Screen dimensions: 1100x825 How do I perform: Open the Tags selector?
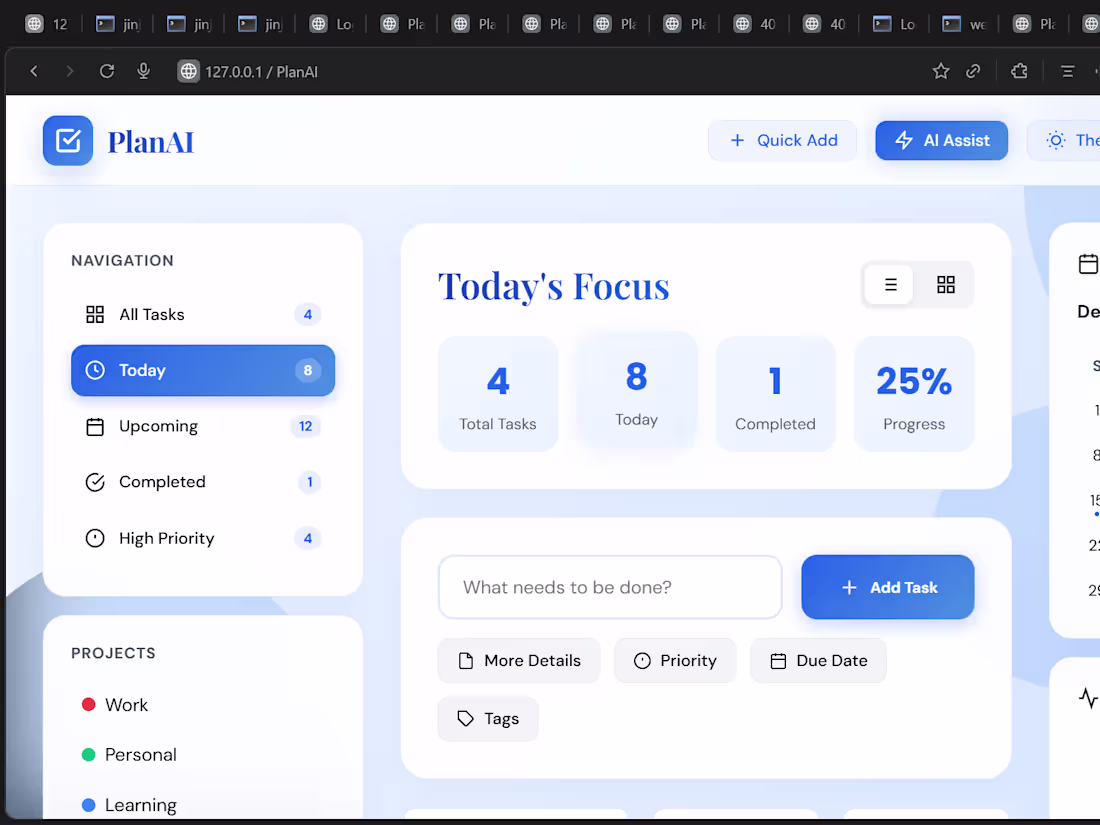(x=488, y=719)
